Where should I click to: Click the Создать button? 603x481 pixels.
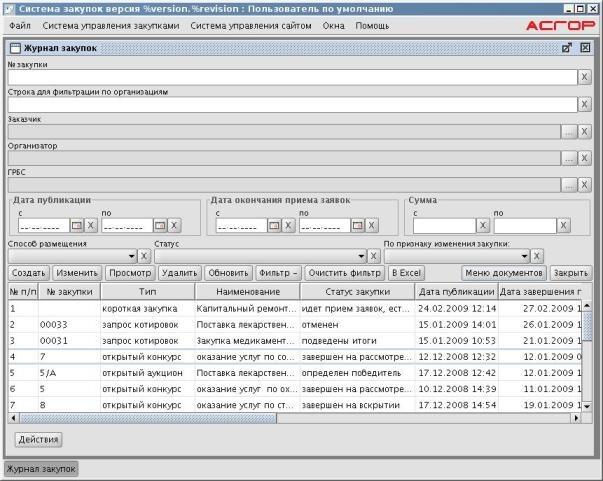[x=29, y=272]
